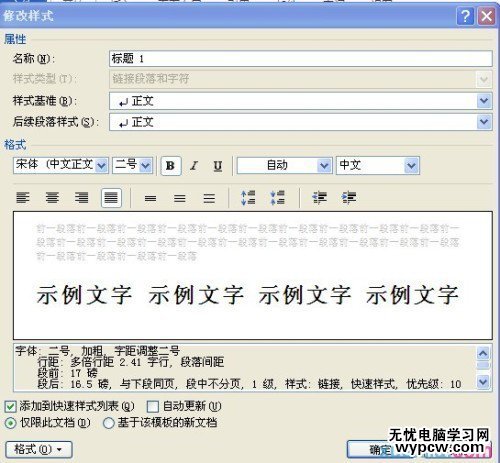500x463 pixels.
Task: Select 基于该模板的新文档 radio option
Action: 108,423
